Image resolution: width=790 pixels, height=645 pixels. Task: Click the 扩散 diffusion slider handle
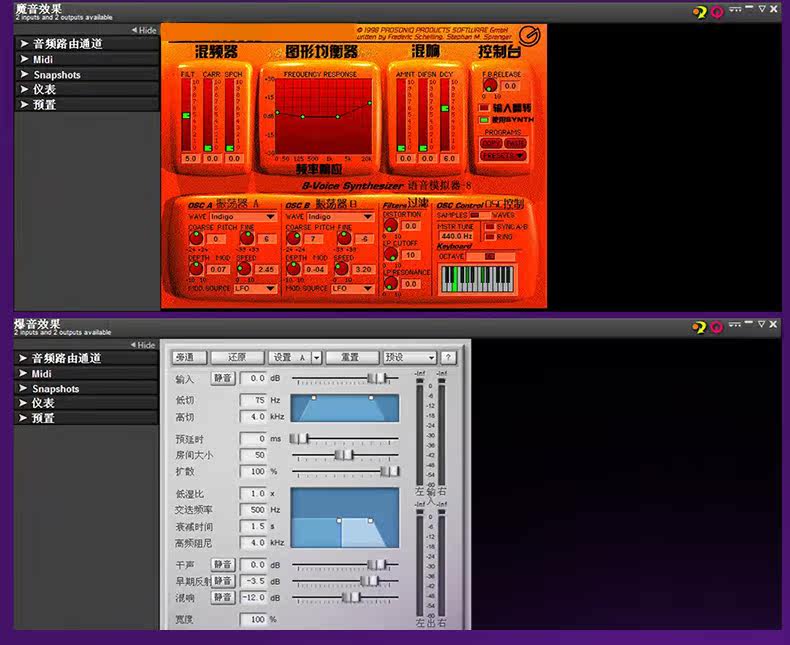389,472
